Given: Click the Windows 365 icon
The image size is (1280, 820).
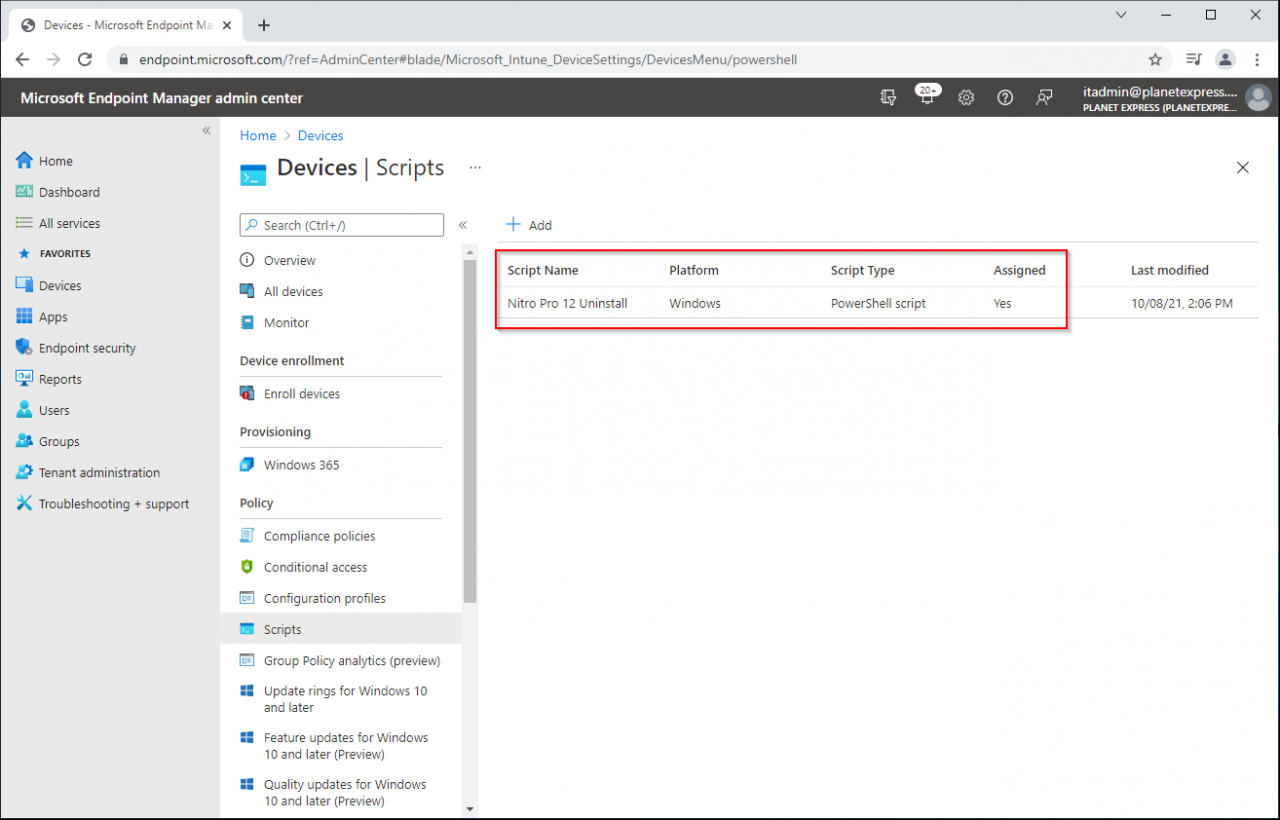Looking at the screenshot, I should [247, 465].
